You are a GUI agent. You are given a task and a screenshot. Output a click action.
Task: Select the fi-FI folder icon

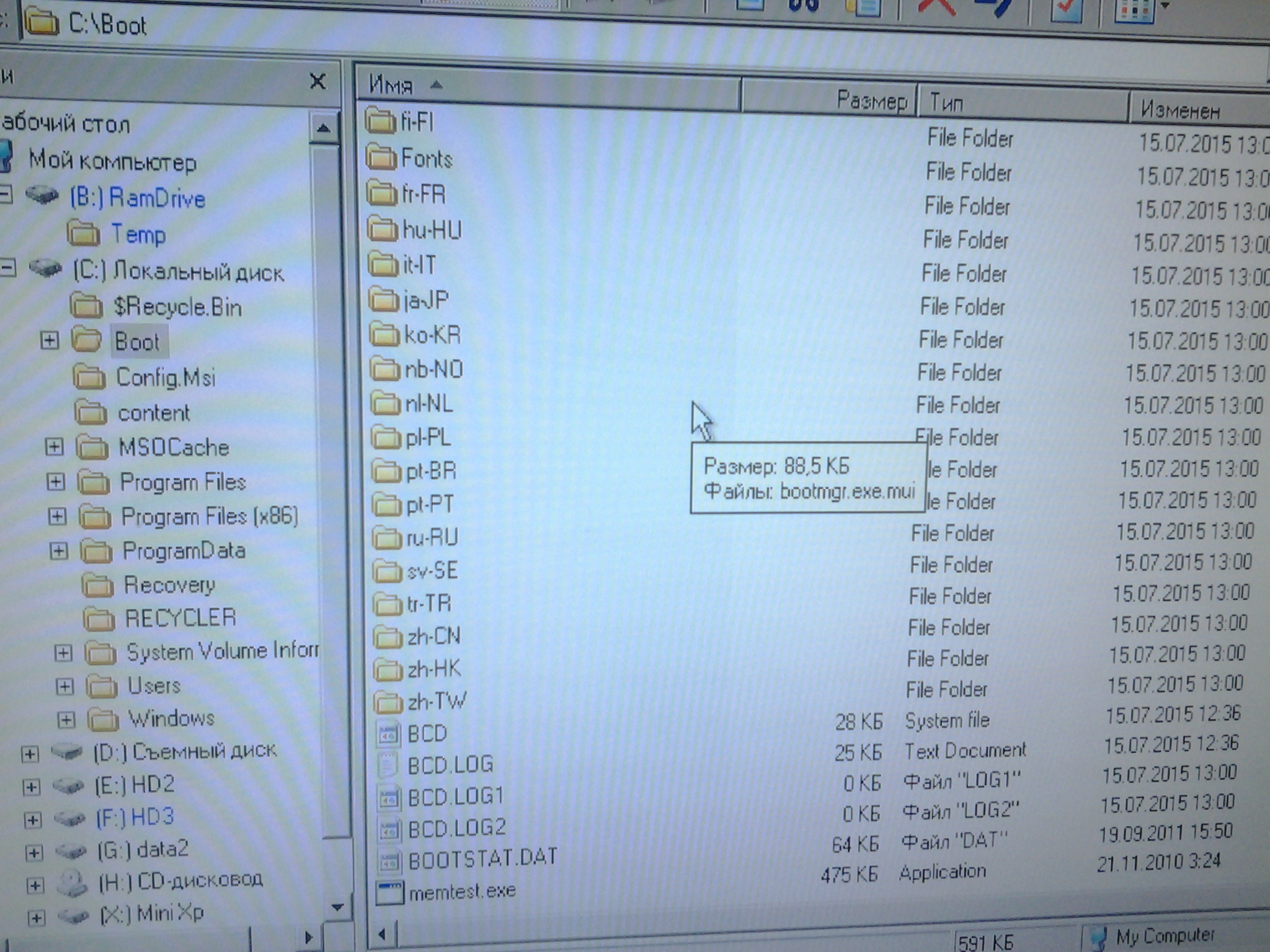point(380,121)
